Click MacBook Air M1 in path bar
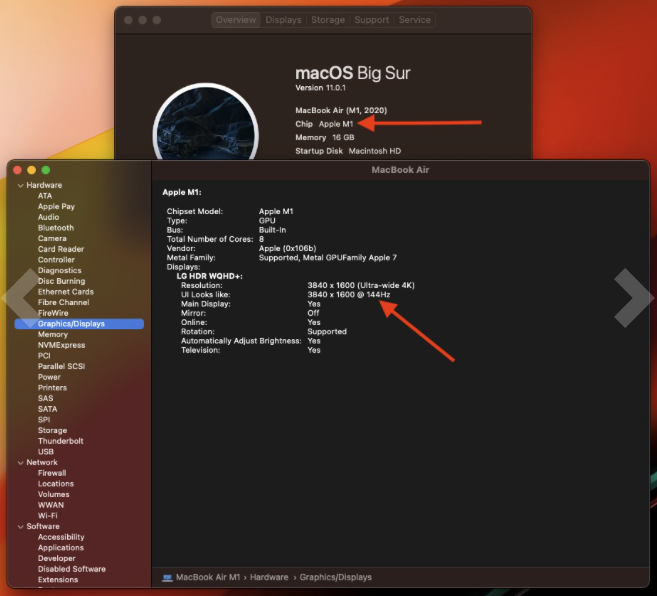The height and width of the screenshot is (596, 657). click(208, 578)
